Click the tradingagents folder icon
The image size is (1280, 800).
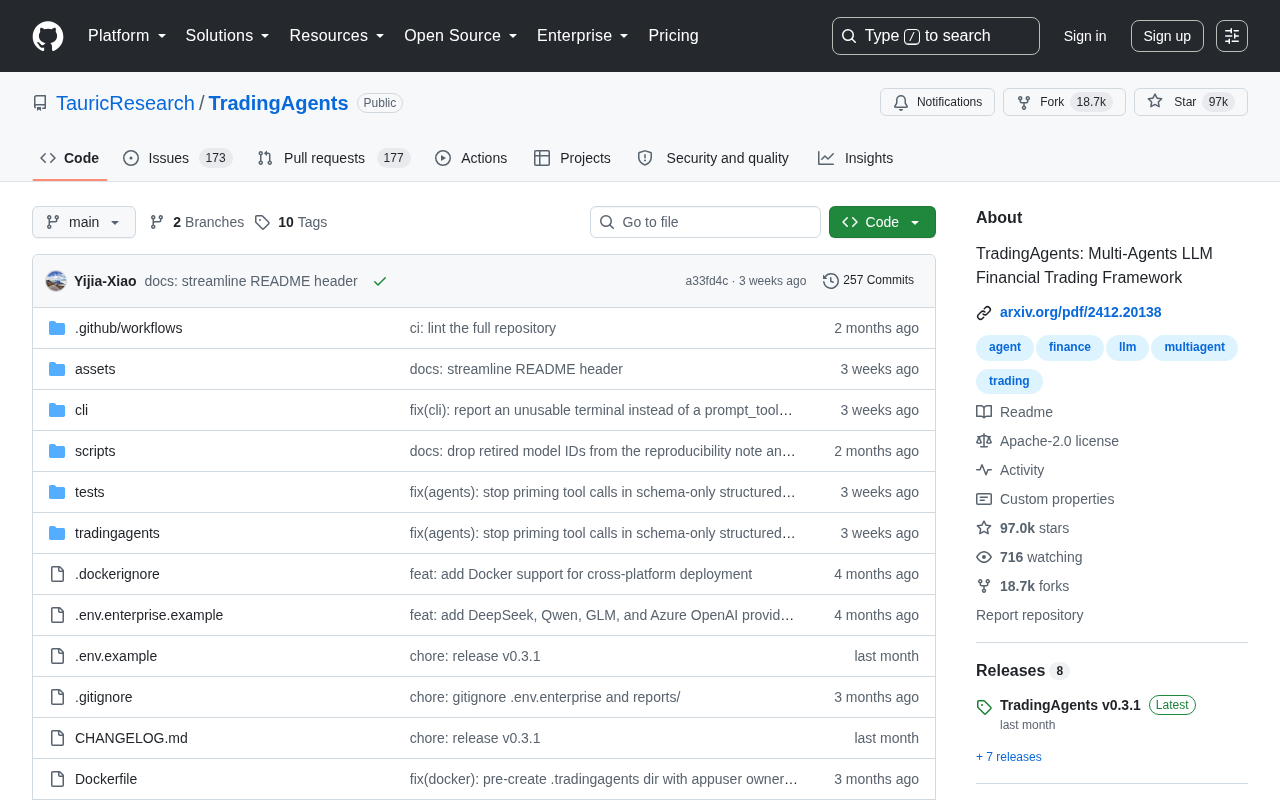(57, 533)
